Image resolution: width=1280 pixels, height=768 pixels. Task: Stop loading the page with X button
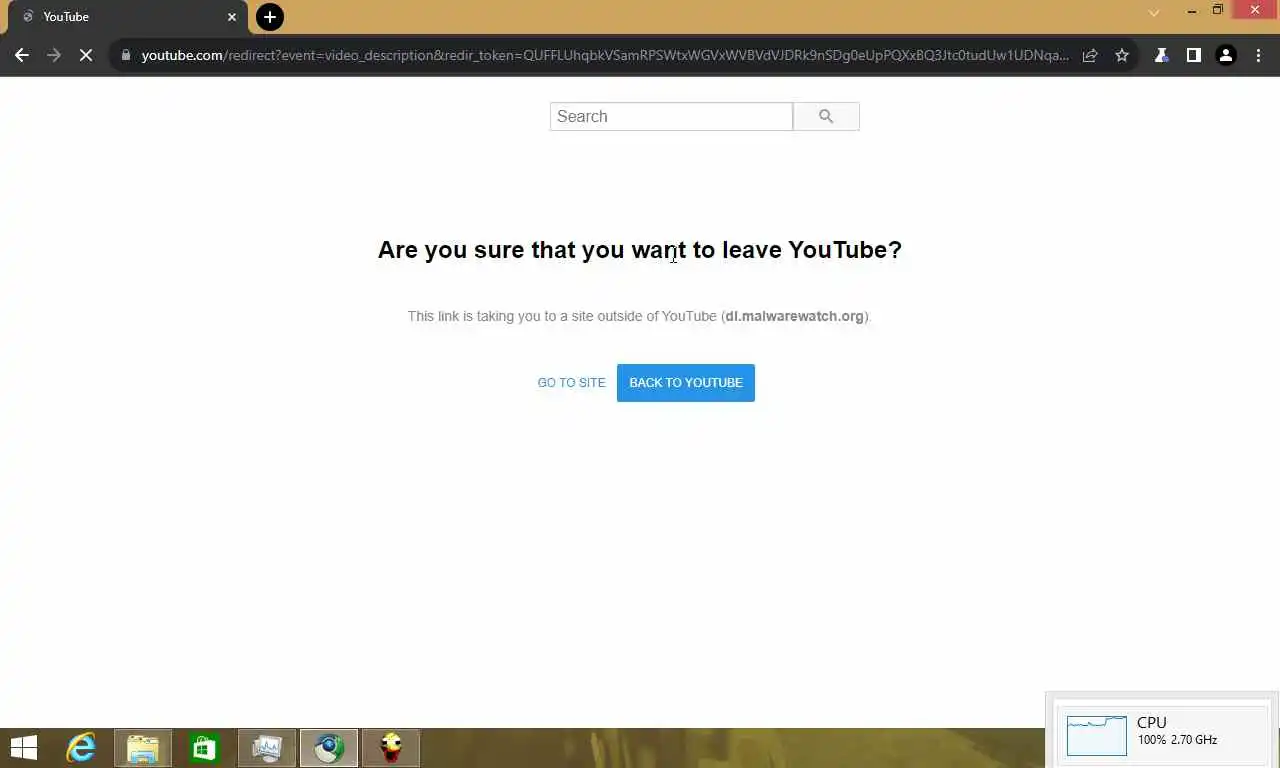86,56
